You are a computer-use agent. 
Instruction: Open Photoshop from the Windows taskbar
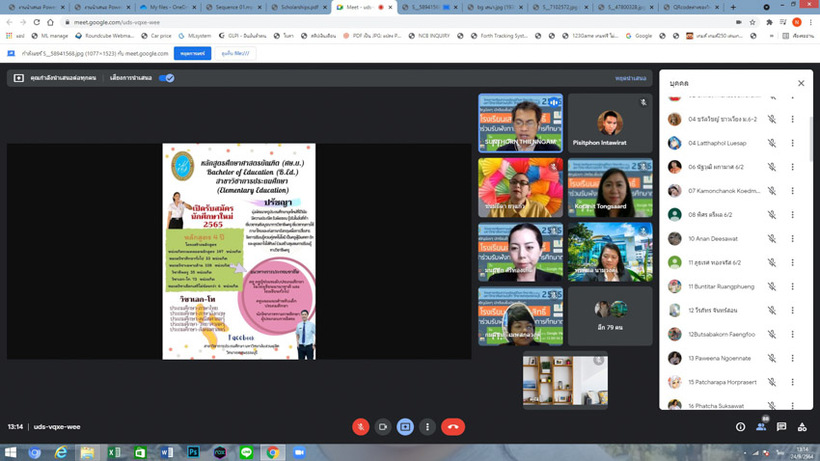(x=193, y=453)
